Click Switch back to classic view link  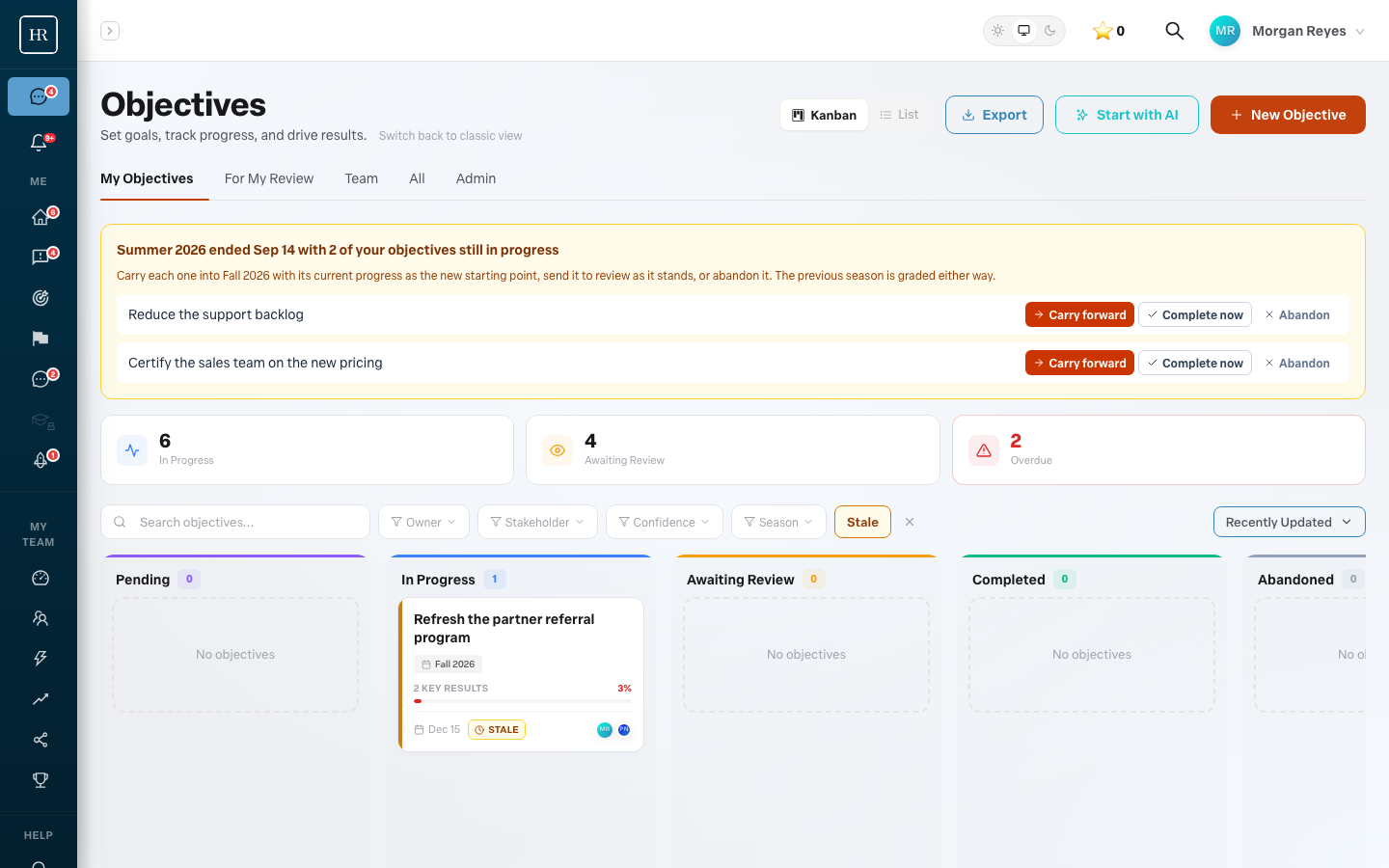click(x=450, y=136)
